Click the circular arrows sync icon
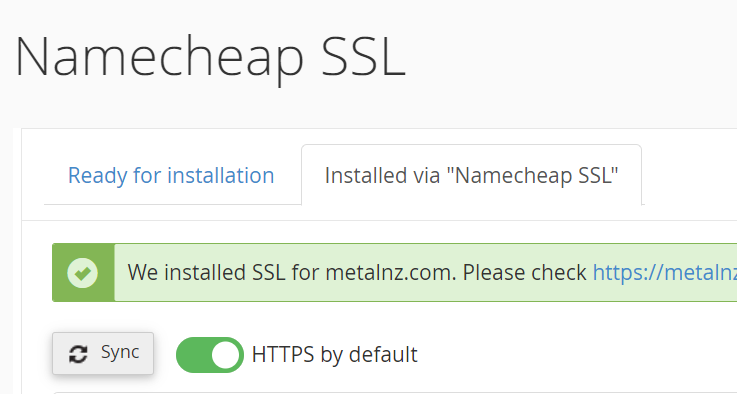The height and width of the screenshot is (394, 737). (x=78, y=354)
